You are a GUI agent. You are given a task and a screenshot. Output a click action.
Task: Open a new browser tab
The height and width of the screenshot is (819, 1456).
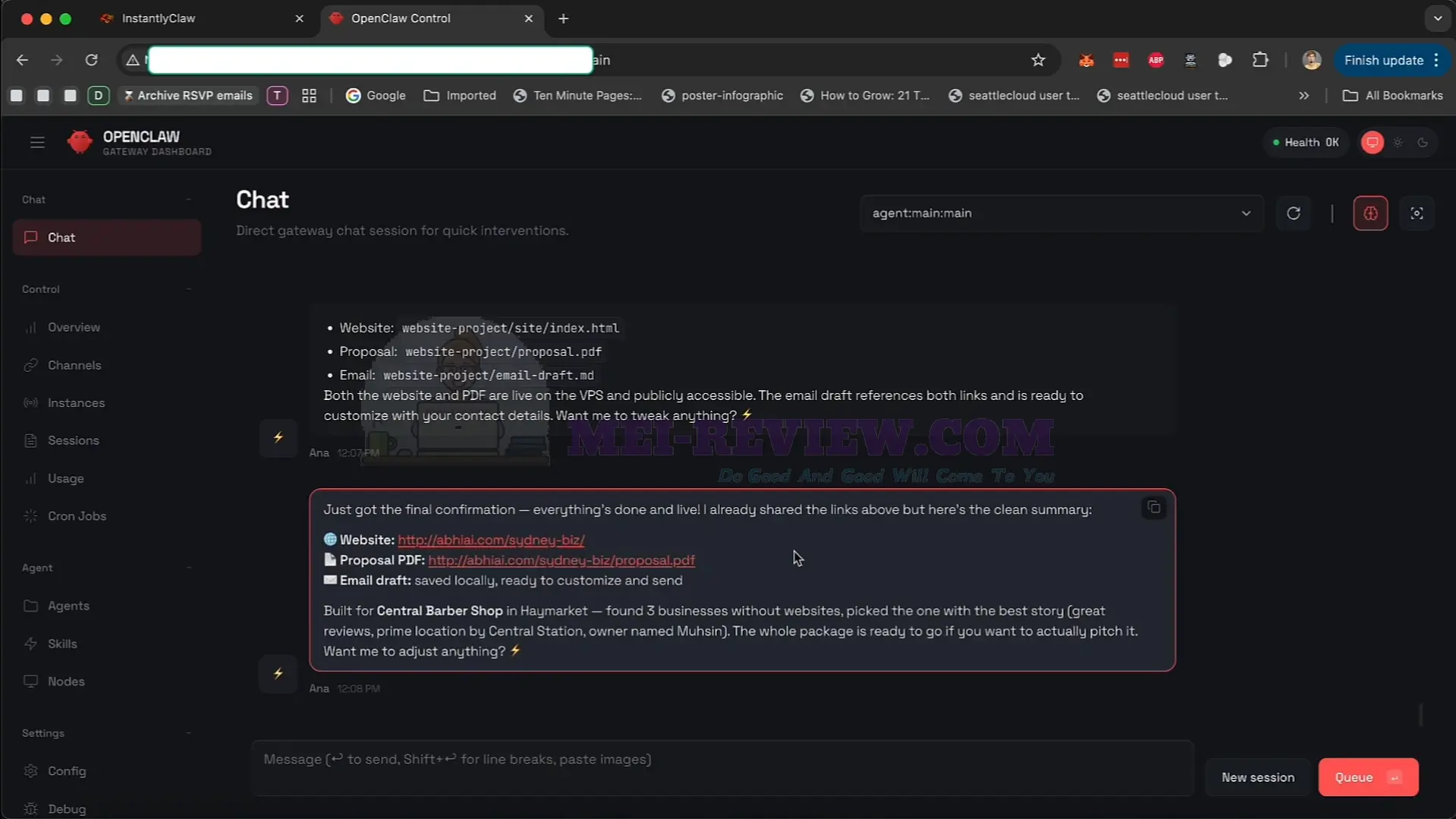click(563, 18)
